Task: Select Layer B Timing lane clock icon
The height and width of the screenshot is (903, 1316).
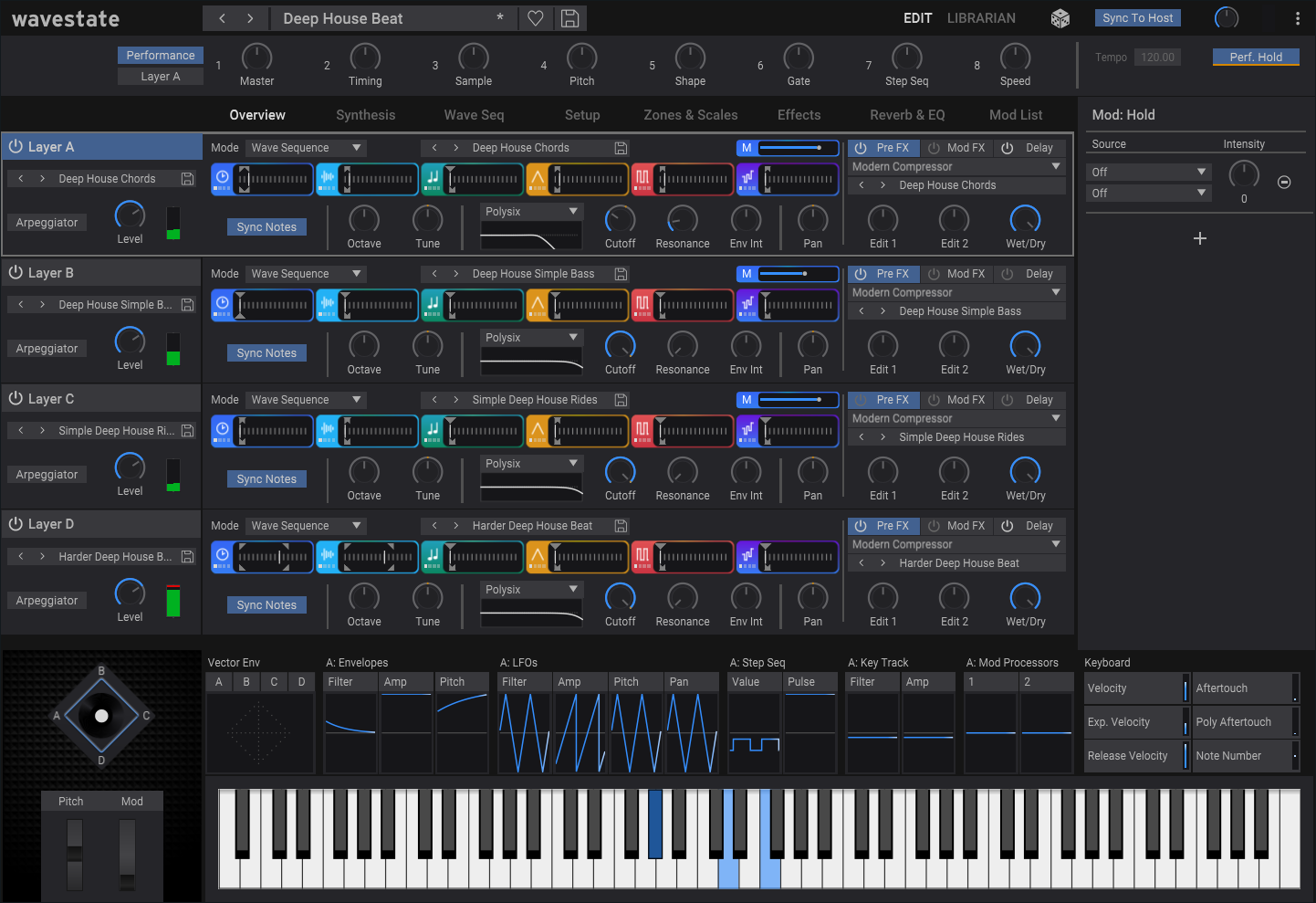Action: pos(223,305)
